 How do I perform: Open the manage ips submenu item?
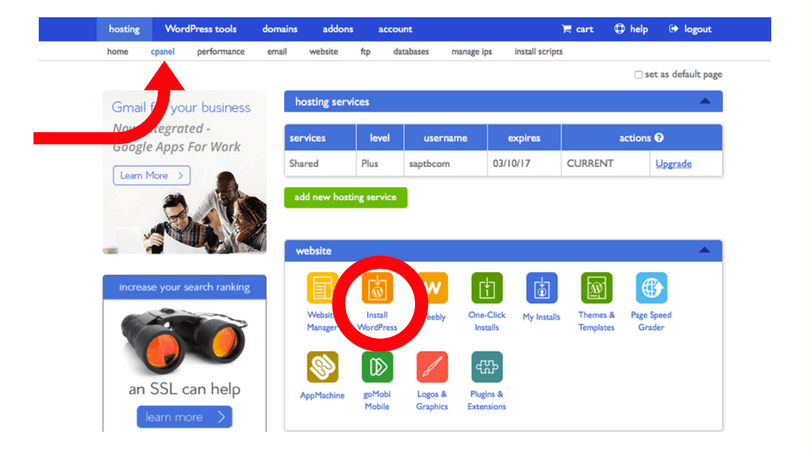[472, 52]
